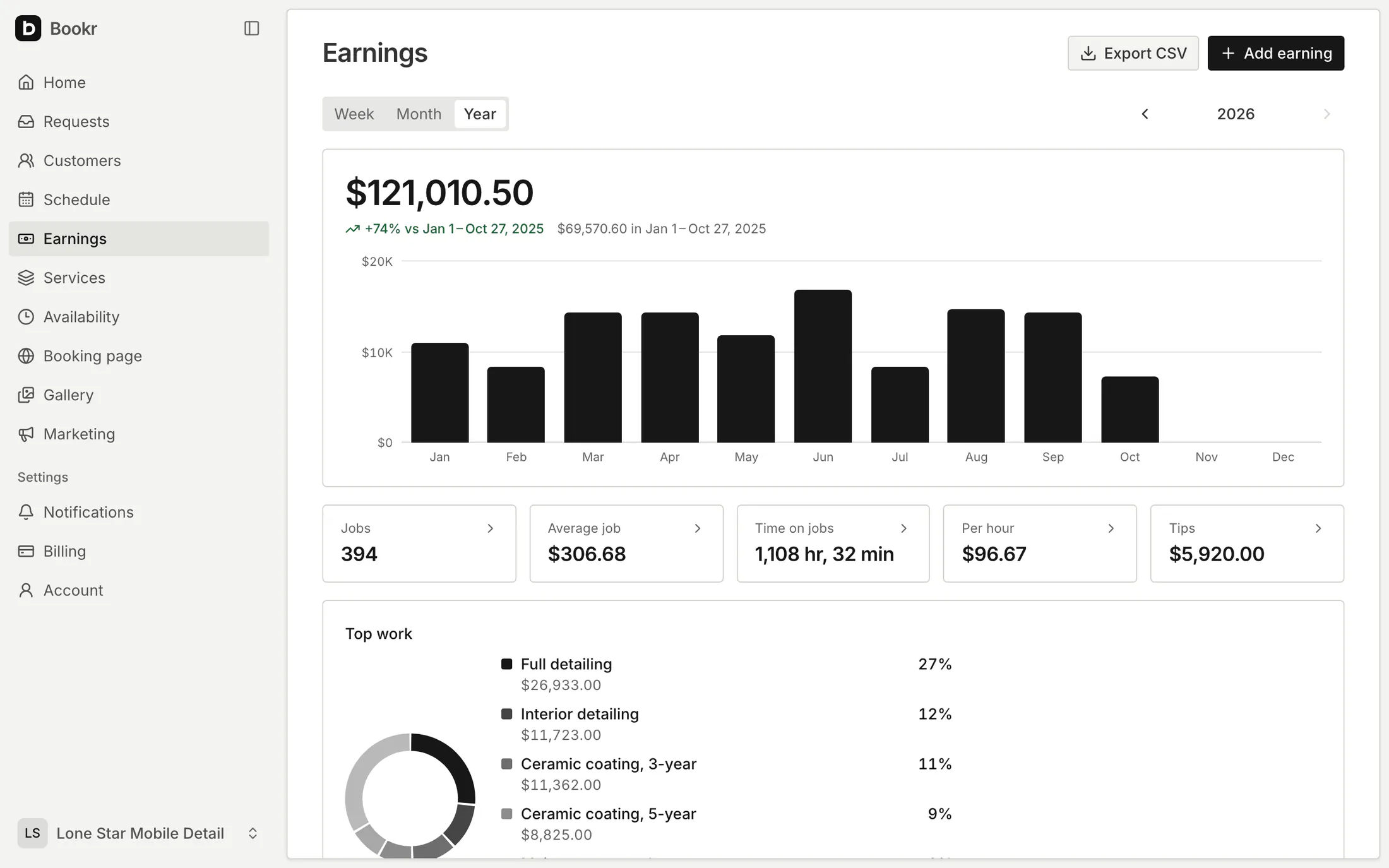Open the Marketing megaphone icon

click(x=26, y=434)
